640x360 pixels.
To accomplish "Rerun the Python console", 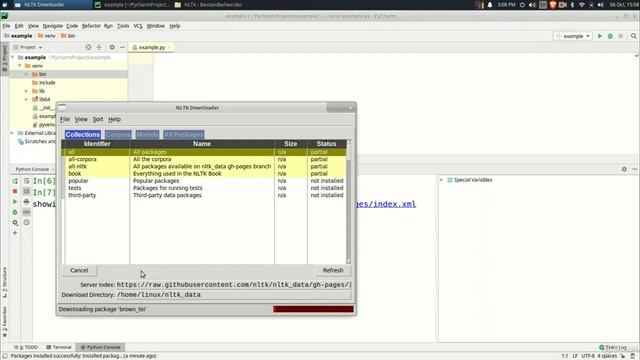I will [x=15, y=181].
